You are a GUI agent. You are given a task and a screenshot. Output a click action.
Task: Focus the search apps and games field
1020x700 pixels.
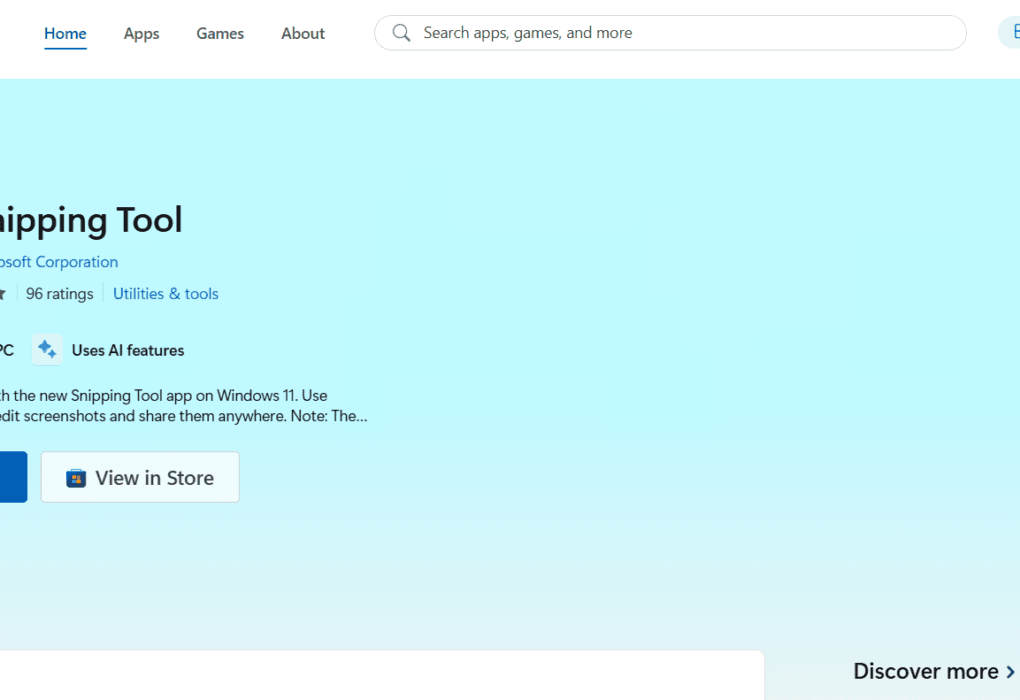pos(680,33)
